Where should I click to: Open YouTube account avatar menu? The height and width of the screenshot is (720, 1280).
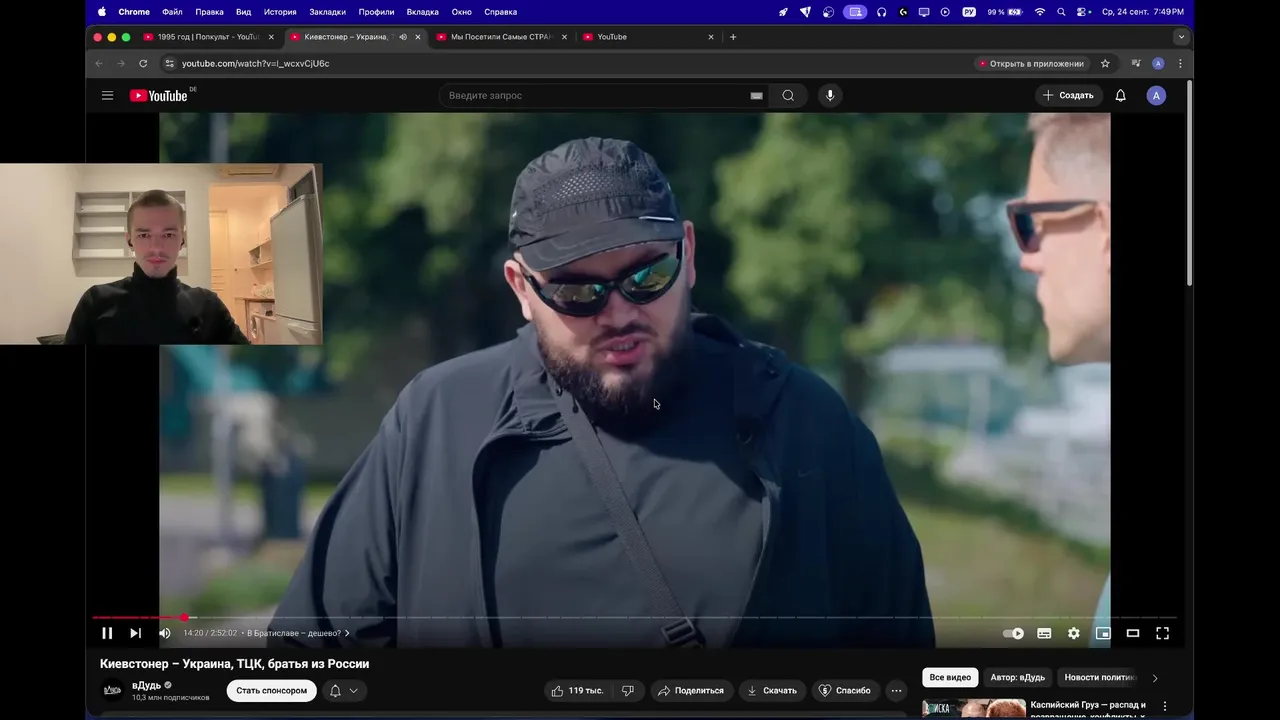click(1156, 95)
